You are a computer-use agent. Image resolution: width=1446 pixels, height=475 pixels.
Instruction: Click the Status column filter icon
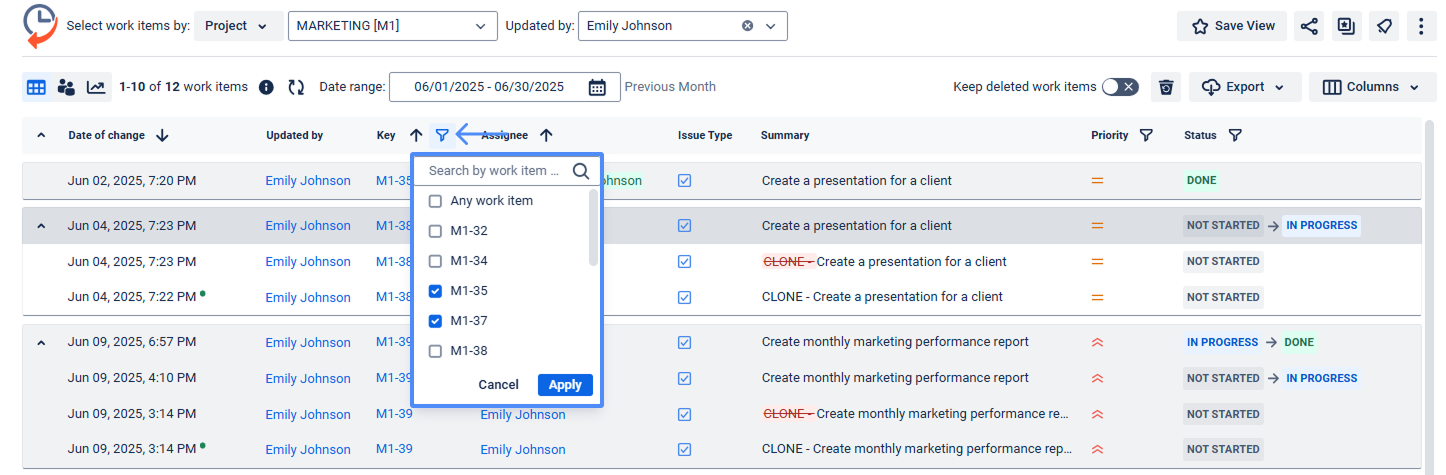tap(1235, 135)
